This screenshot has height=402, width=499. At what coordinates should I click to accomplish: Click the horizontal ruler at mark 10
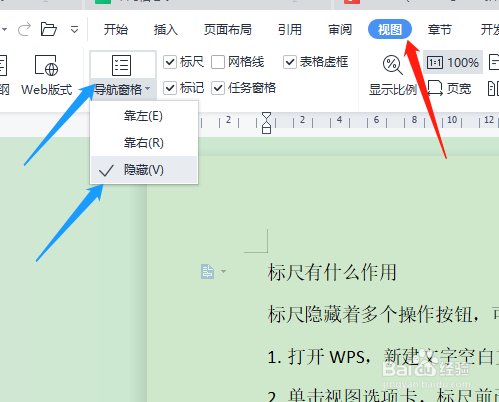coord(452,120)
